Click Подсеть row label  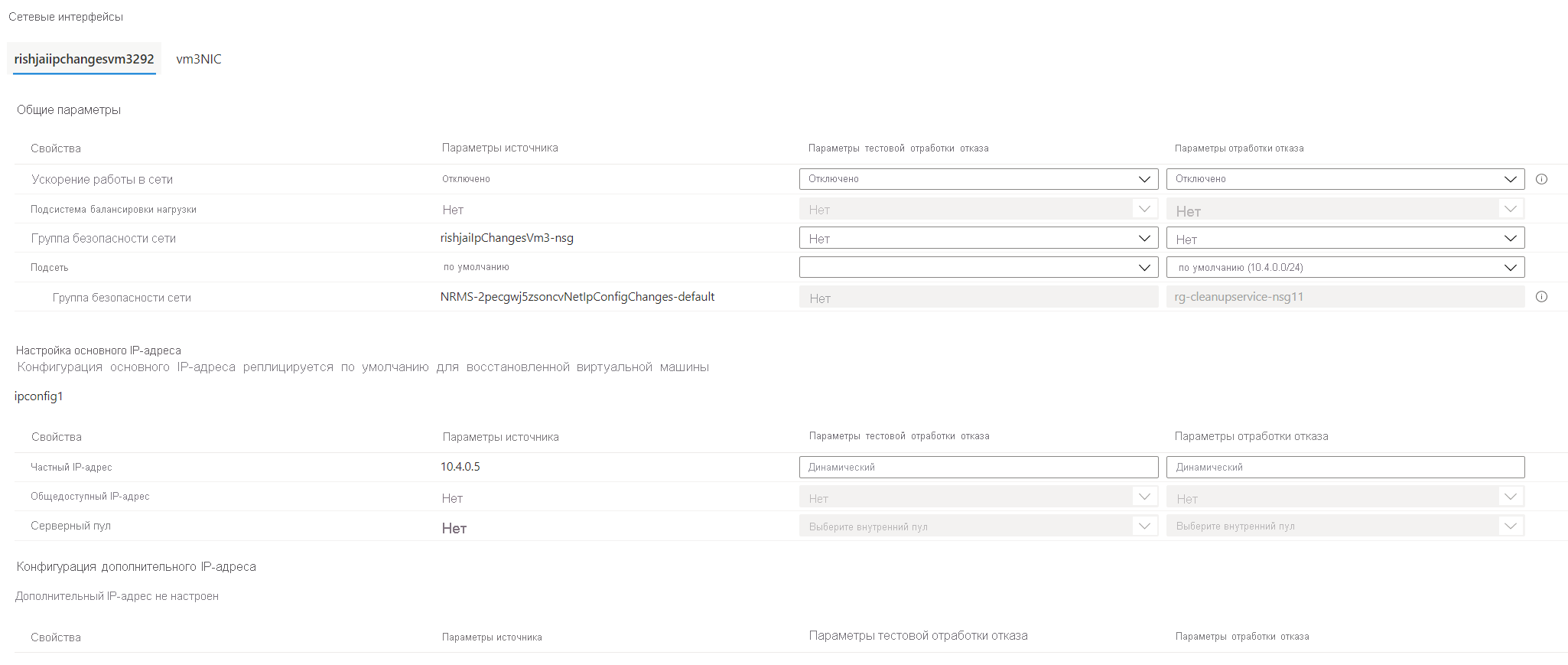[50, 268]
